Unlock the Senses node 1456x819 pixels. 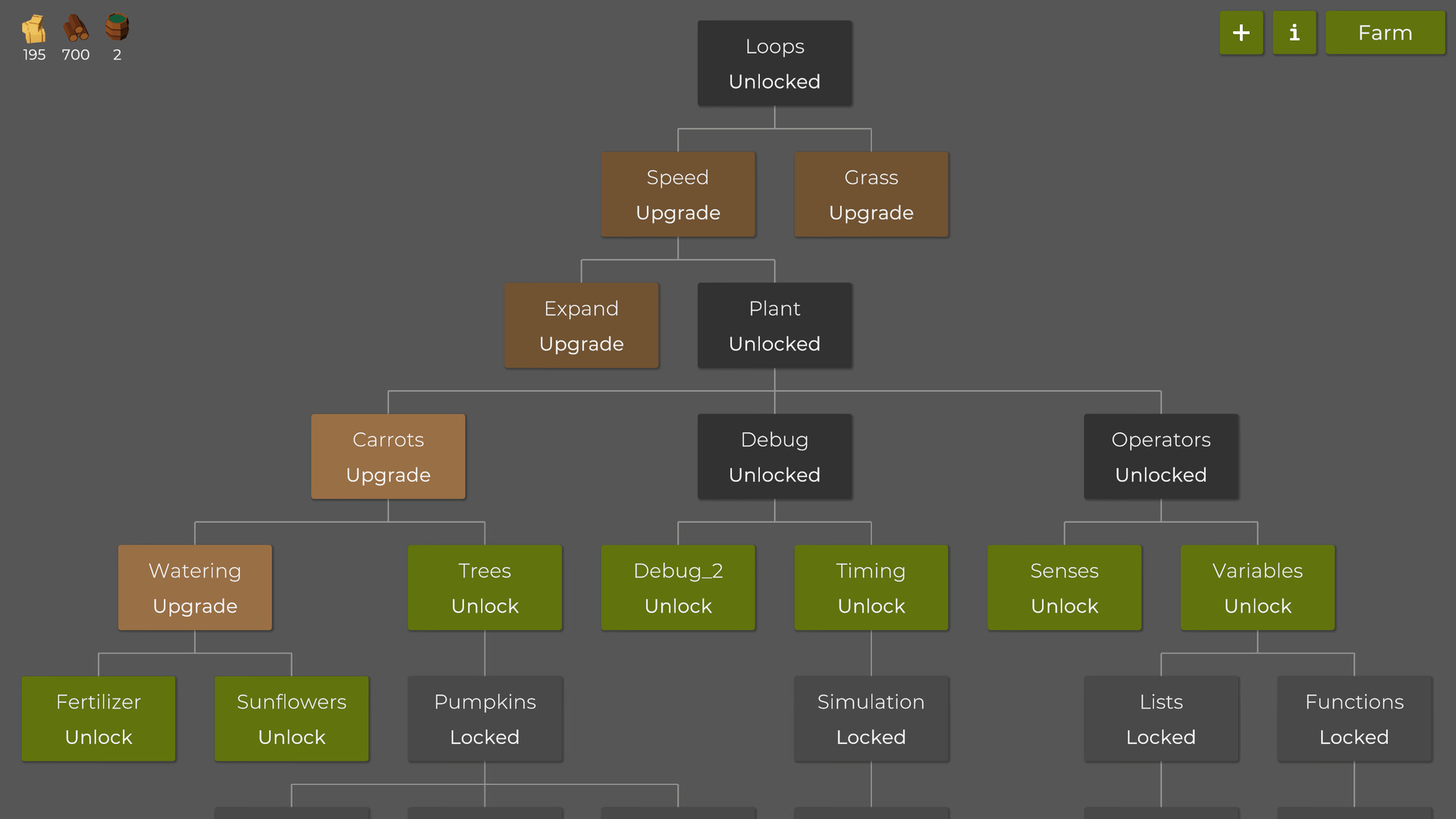tap(1064, 588)
